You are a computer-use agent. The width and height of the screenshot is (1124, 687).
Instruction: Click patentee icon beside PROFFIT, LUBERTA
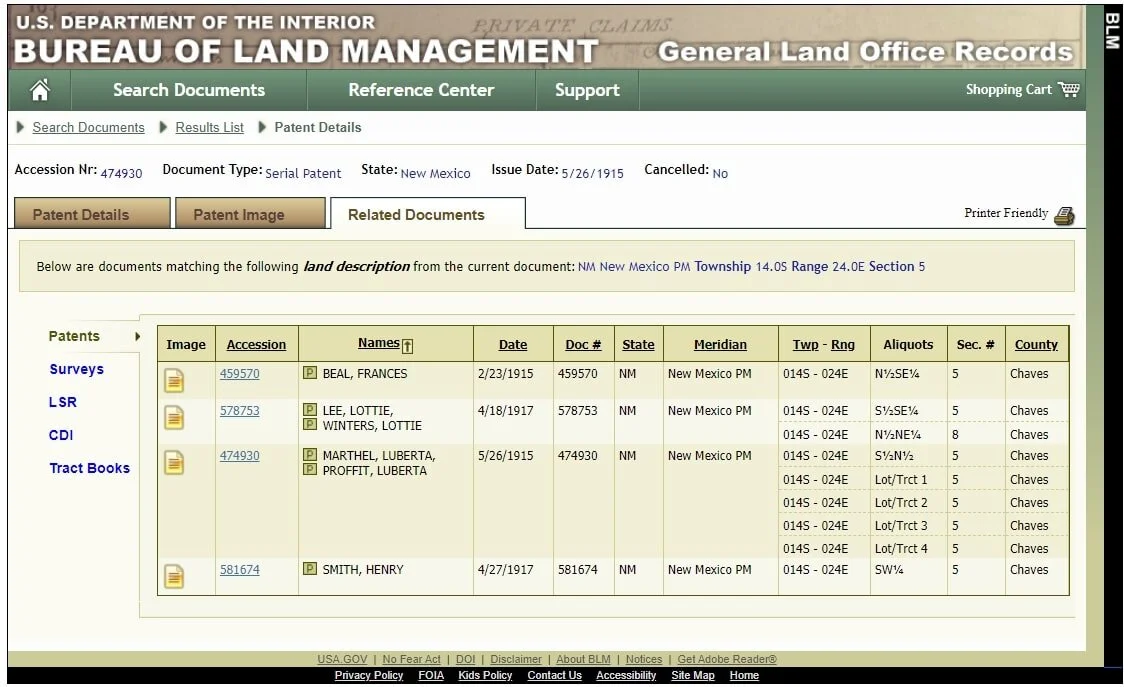coord(310,470)
